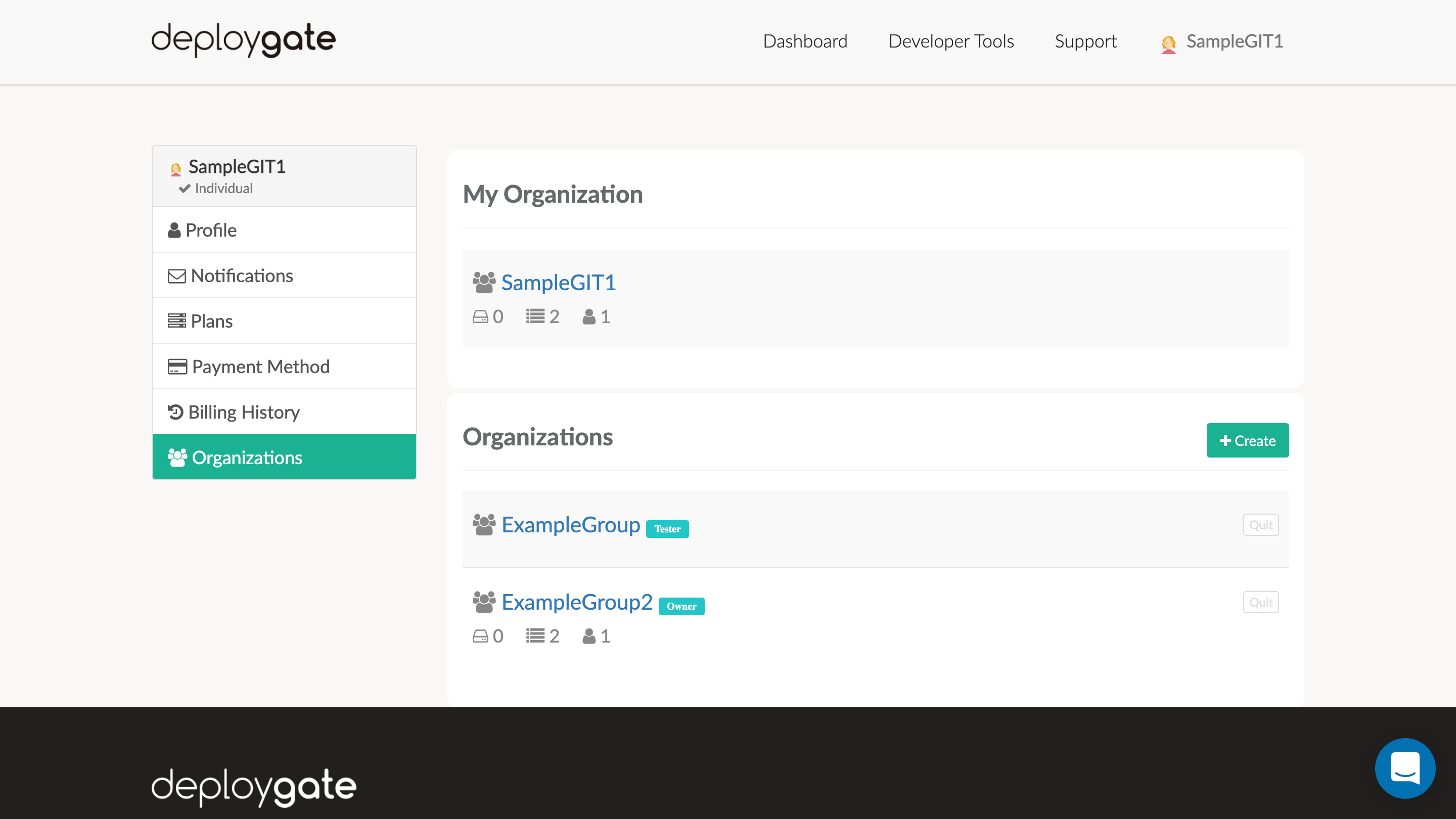The image size is (1456, 819).
Task: Click the group icon beside SampleGIT1 organization
Action: (484, 282)
